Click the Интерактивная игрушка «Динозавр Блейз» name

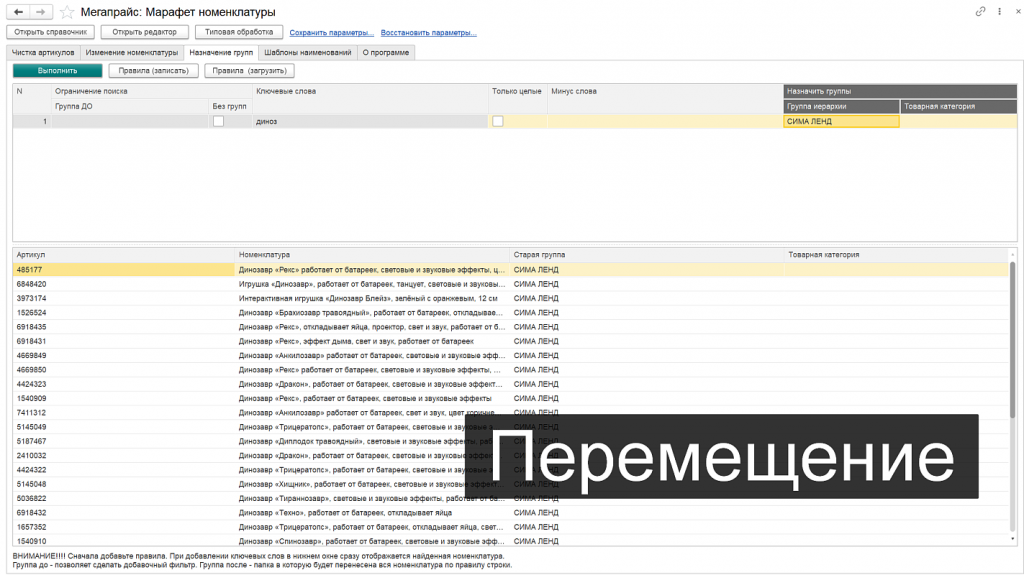point(368,299)
